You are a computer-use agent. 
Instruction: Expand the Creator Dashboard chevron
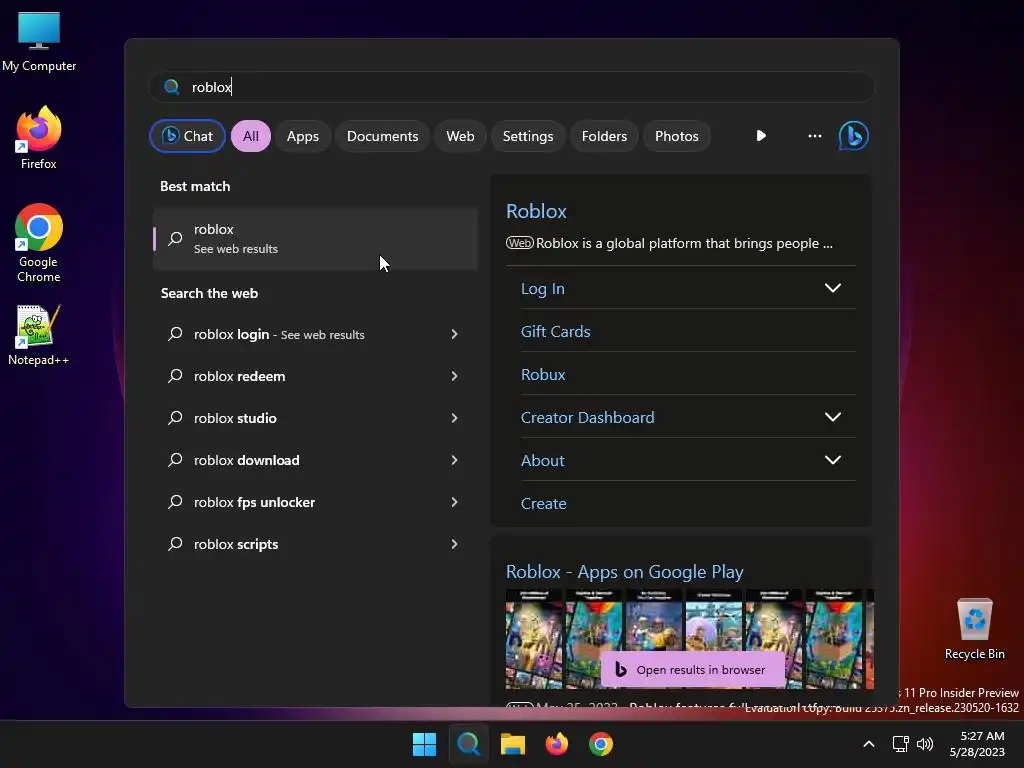pyautogui.click(x=833, y=417)
